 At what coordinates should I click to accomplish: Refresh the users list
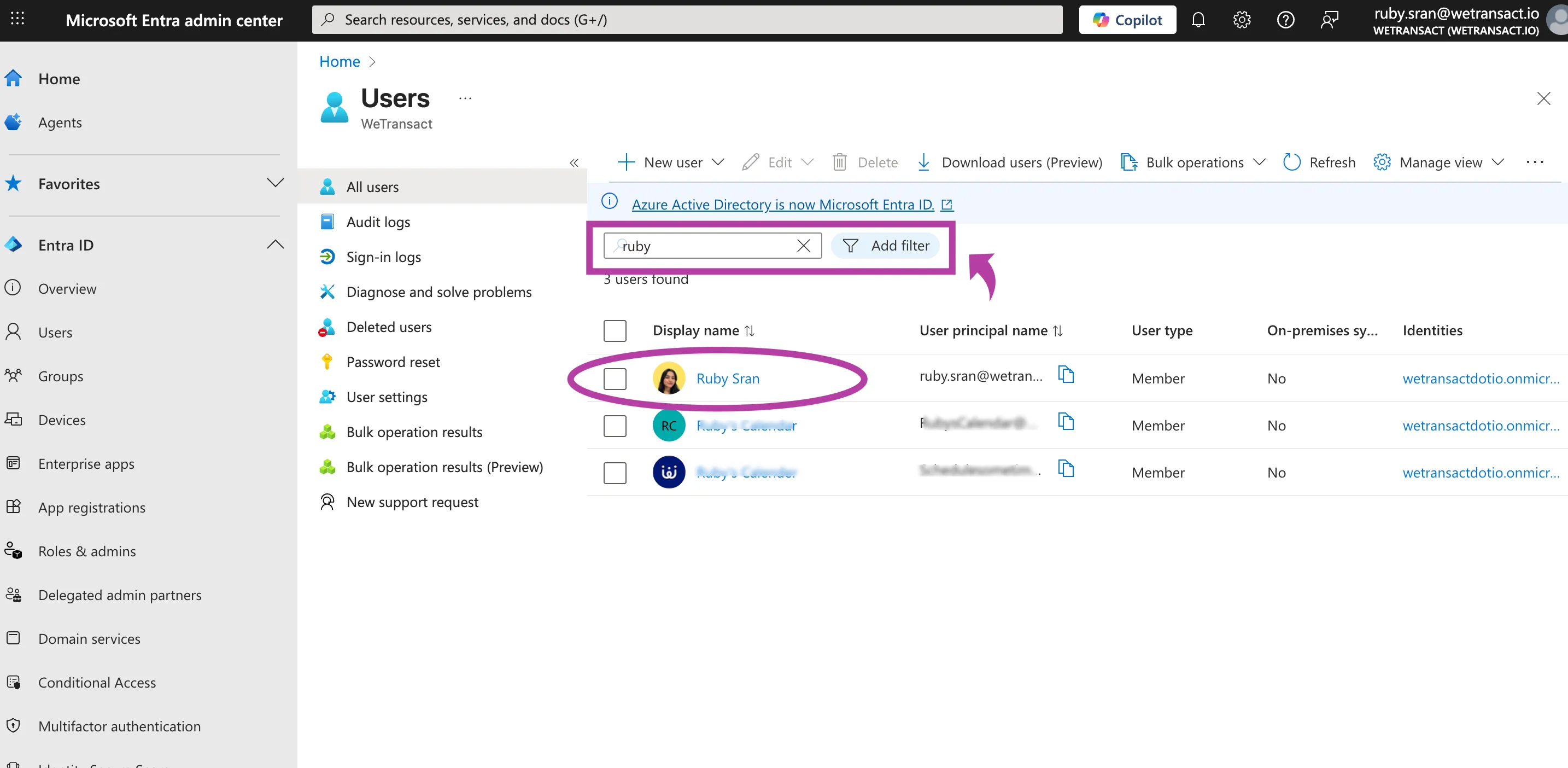1319,162
